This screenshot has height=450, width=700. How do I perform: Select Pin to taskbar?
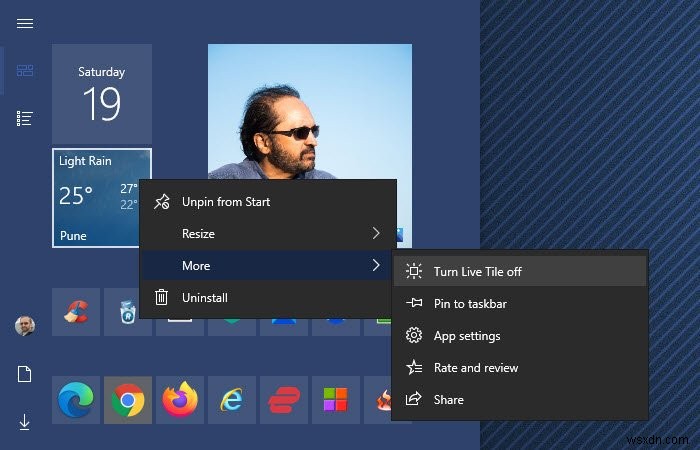[x=520, y=304]
